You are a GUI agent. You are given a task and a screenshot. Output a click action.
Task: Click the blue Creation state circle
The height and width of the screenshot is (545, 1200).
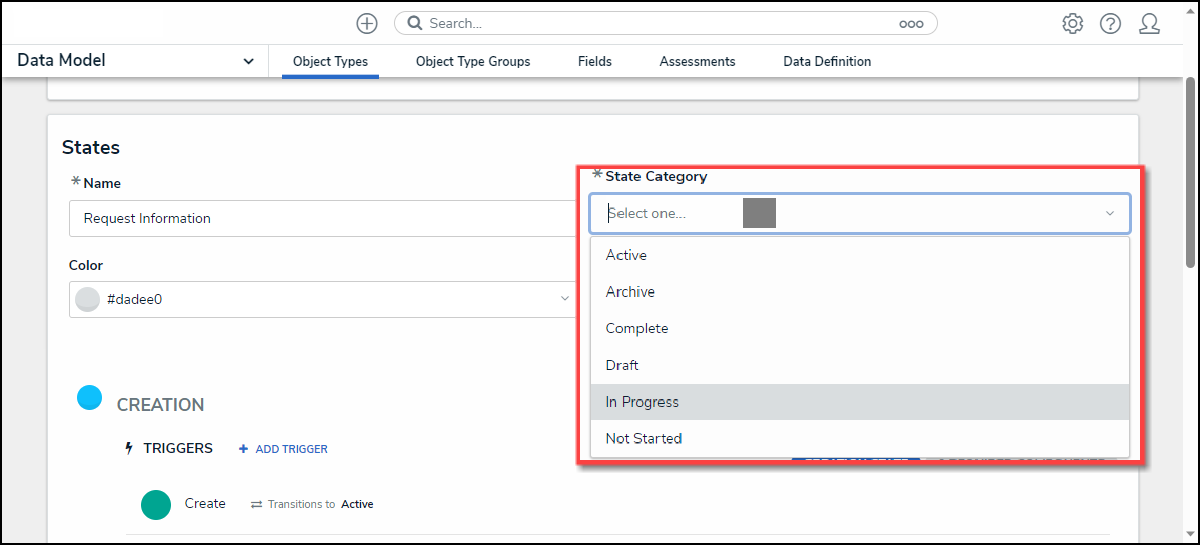tap(90, 398)
